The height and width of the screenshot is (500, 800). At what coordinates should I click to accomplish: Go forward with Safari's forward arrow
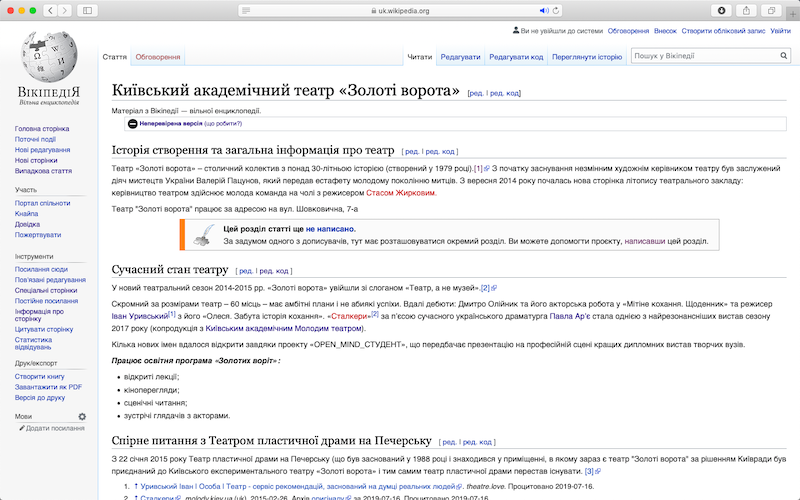[64, 10]
